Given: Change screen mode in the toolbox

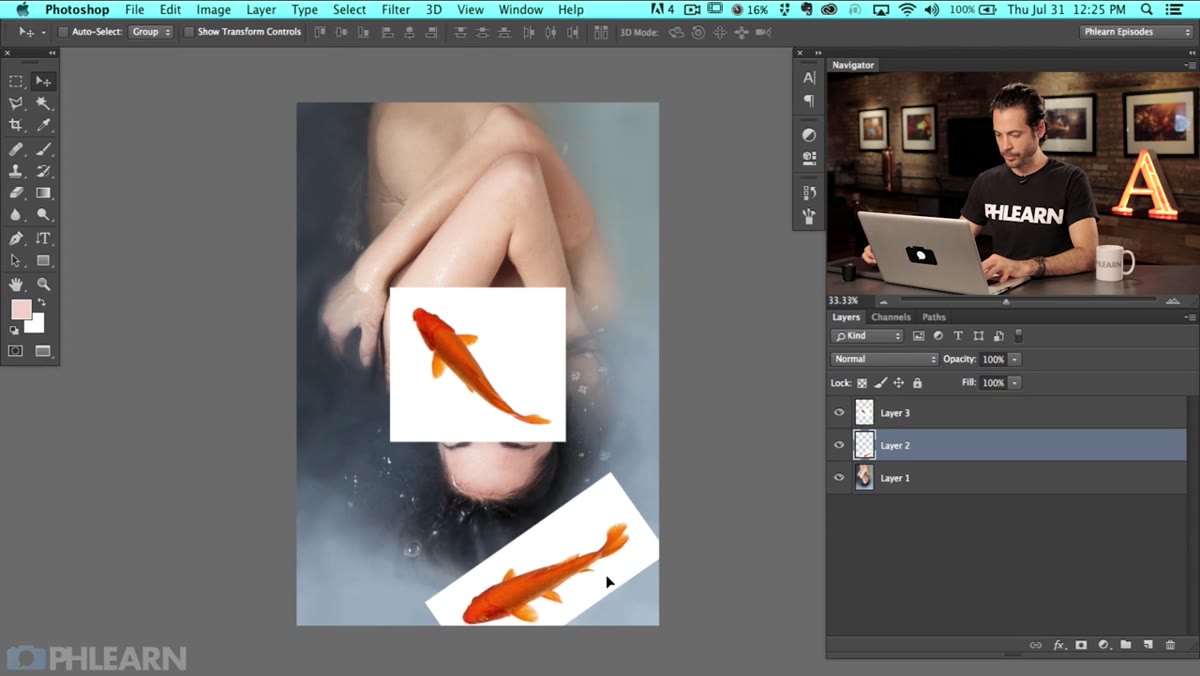Looking at the screenshot, I should [43, 351].
